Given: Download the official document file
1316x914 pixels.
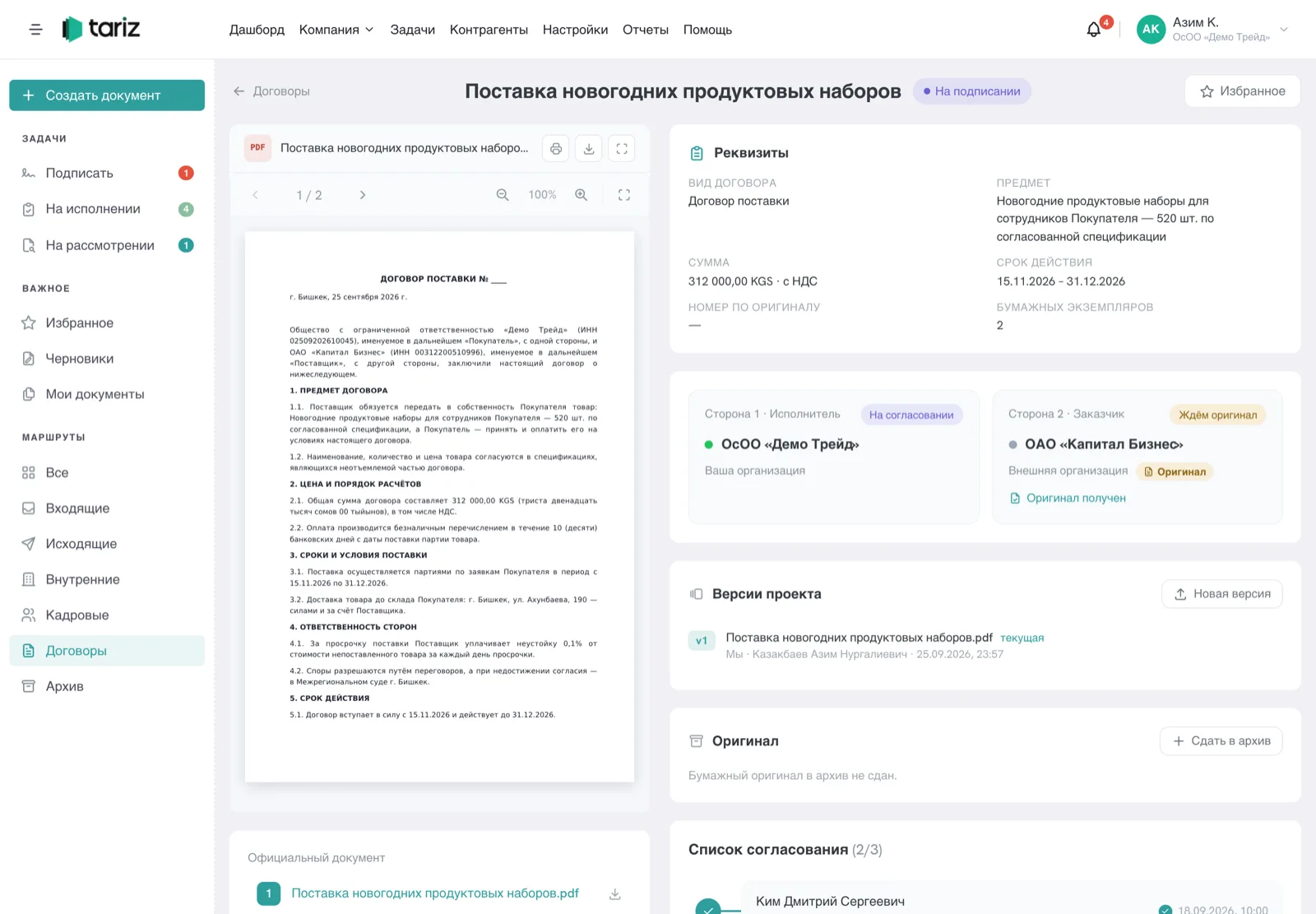Looking at the screenshot, I should tap(614, 894).
